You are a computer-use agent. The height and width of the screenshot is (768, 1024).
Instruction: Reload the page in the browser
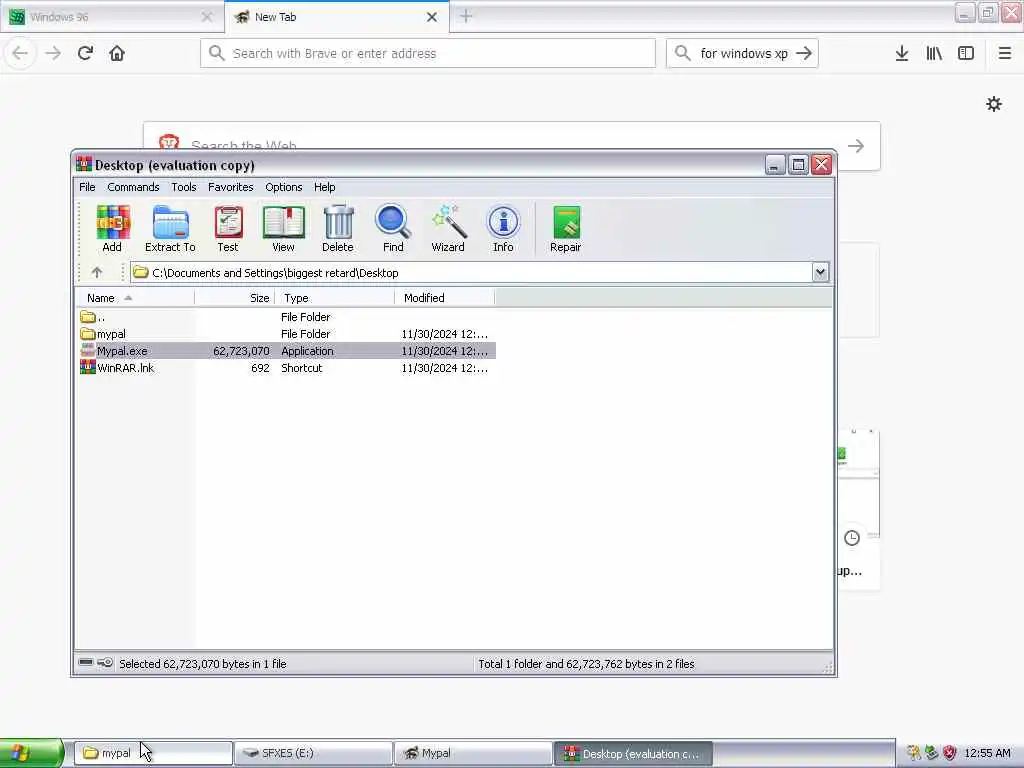tap(85, 53)
